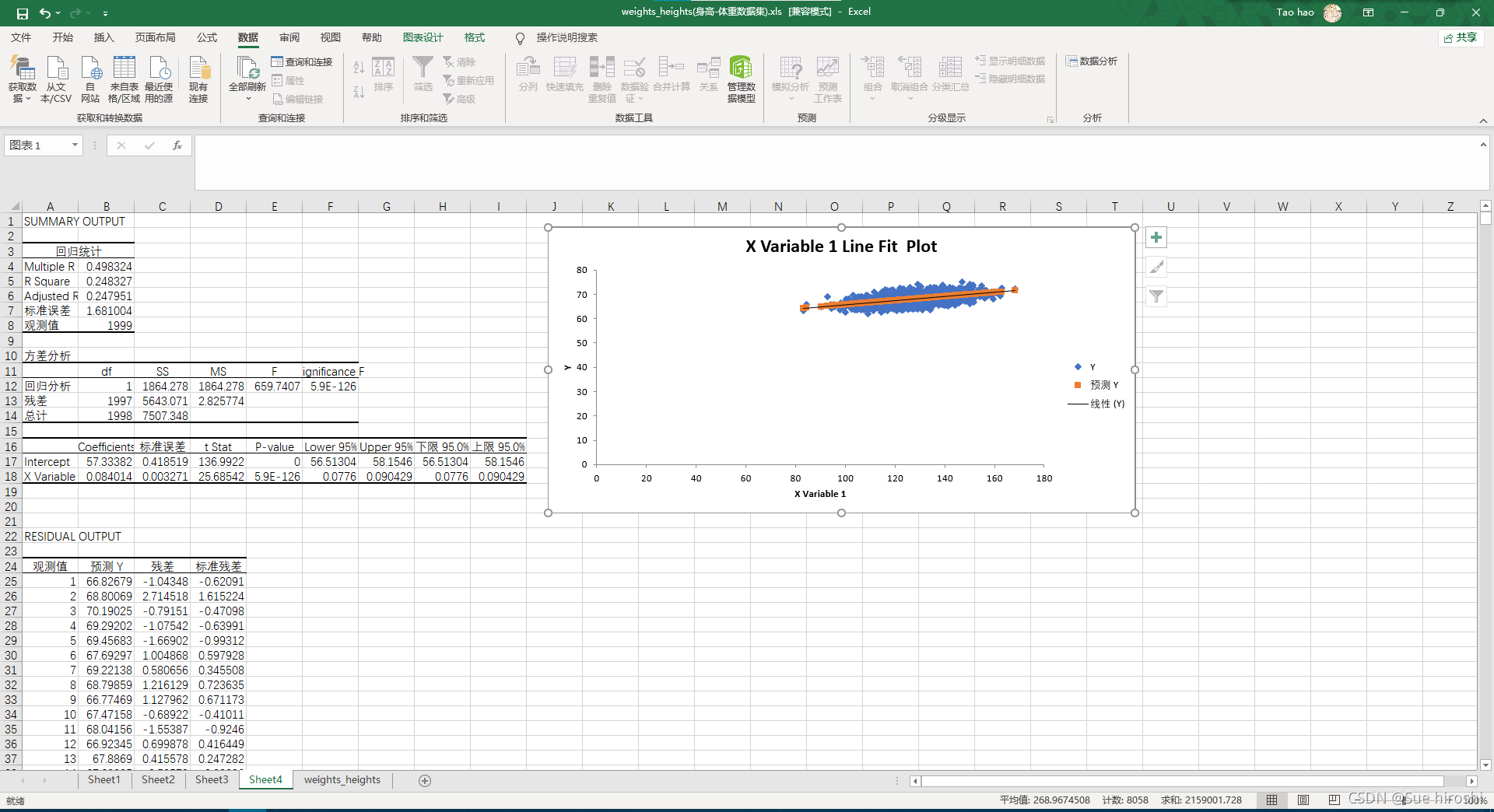Open the File (文件) menu
Screen dimensions: 1494x812
point(21,37)
